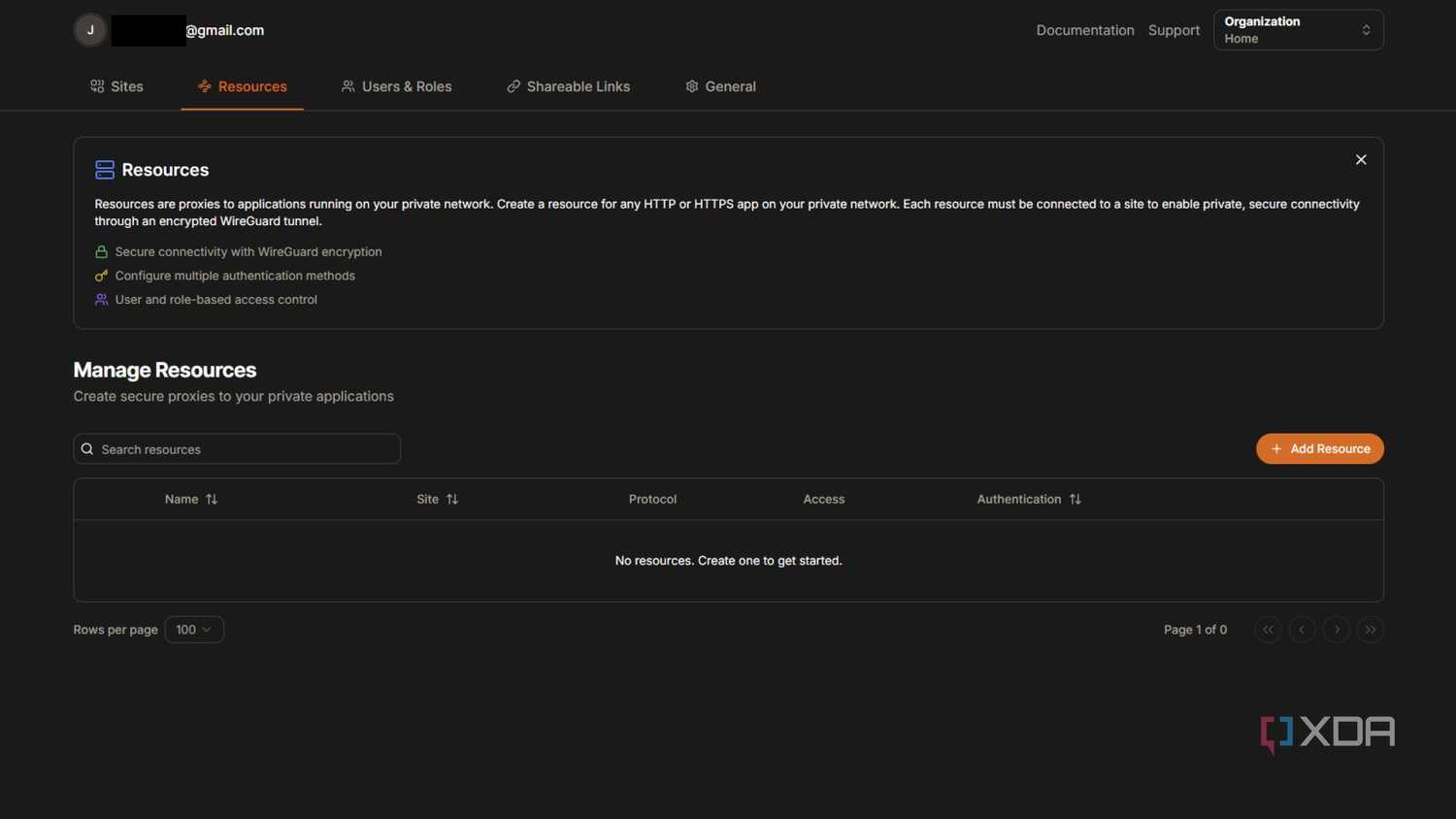Sort the table by Name

pos(191,499)
